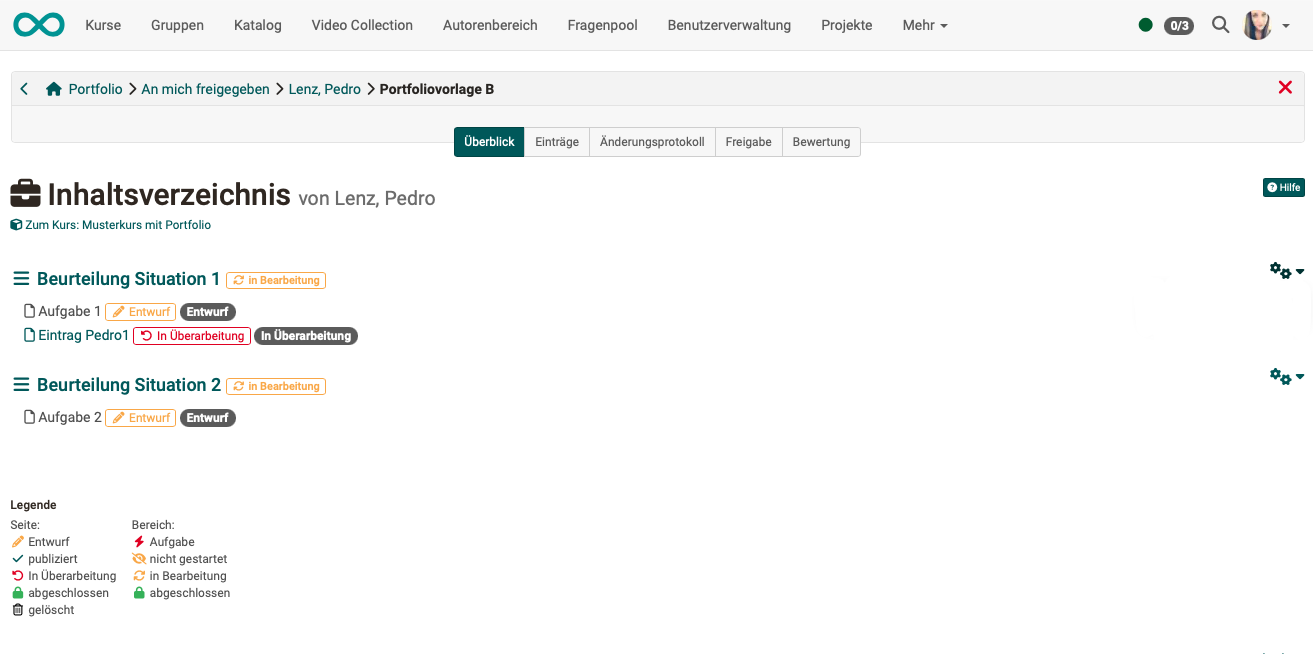Click hamburger icon beside Beurteilung Situation 2
1313x654 pixels.
[x=21, y=385]
